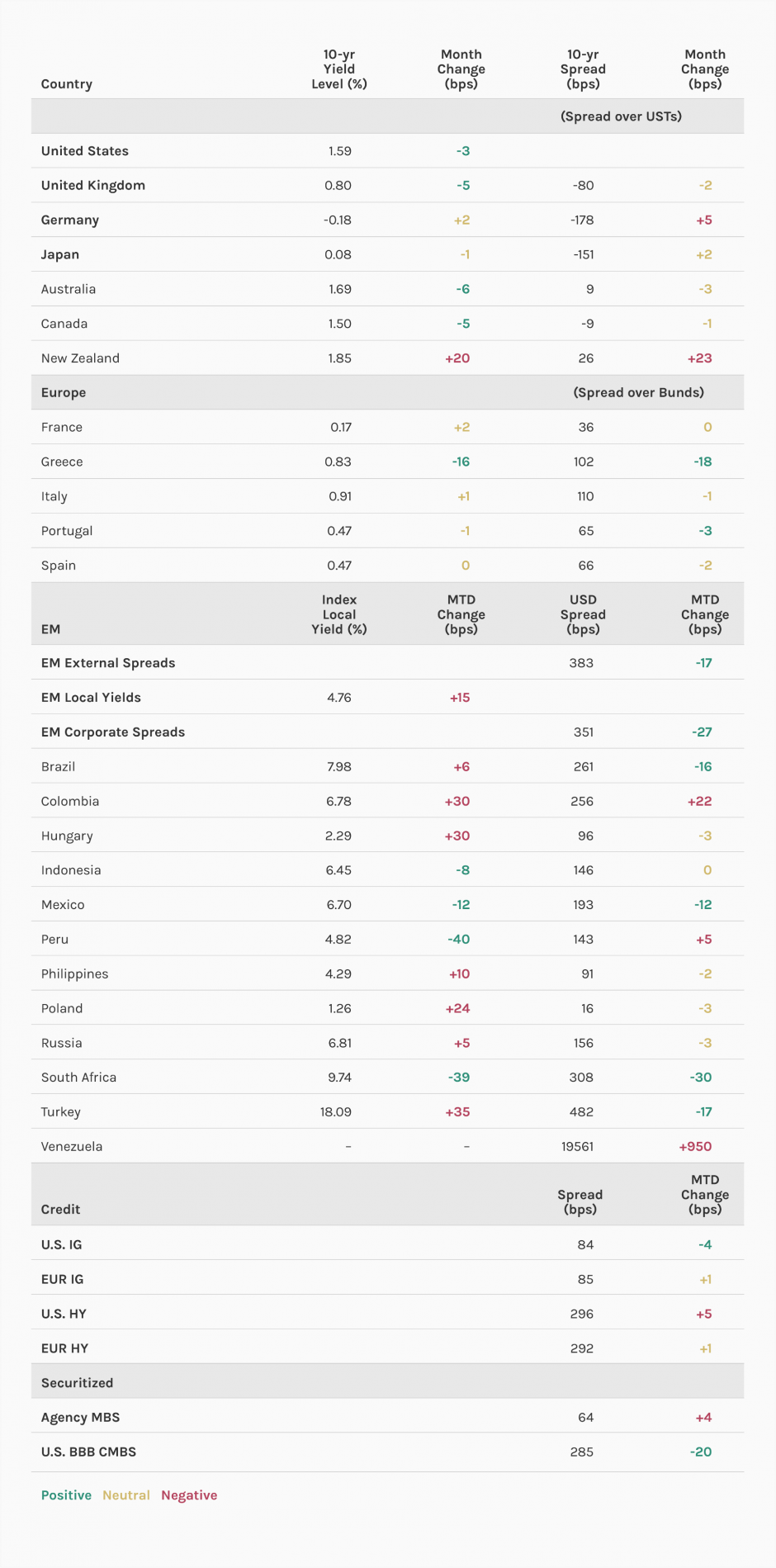Click Venezuela's USD spread 19561

click(x=577, y=1147)
